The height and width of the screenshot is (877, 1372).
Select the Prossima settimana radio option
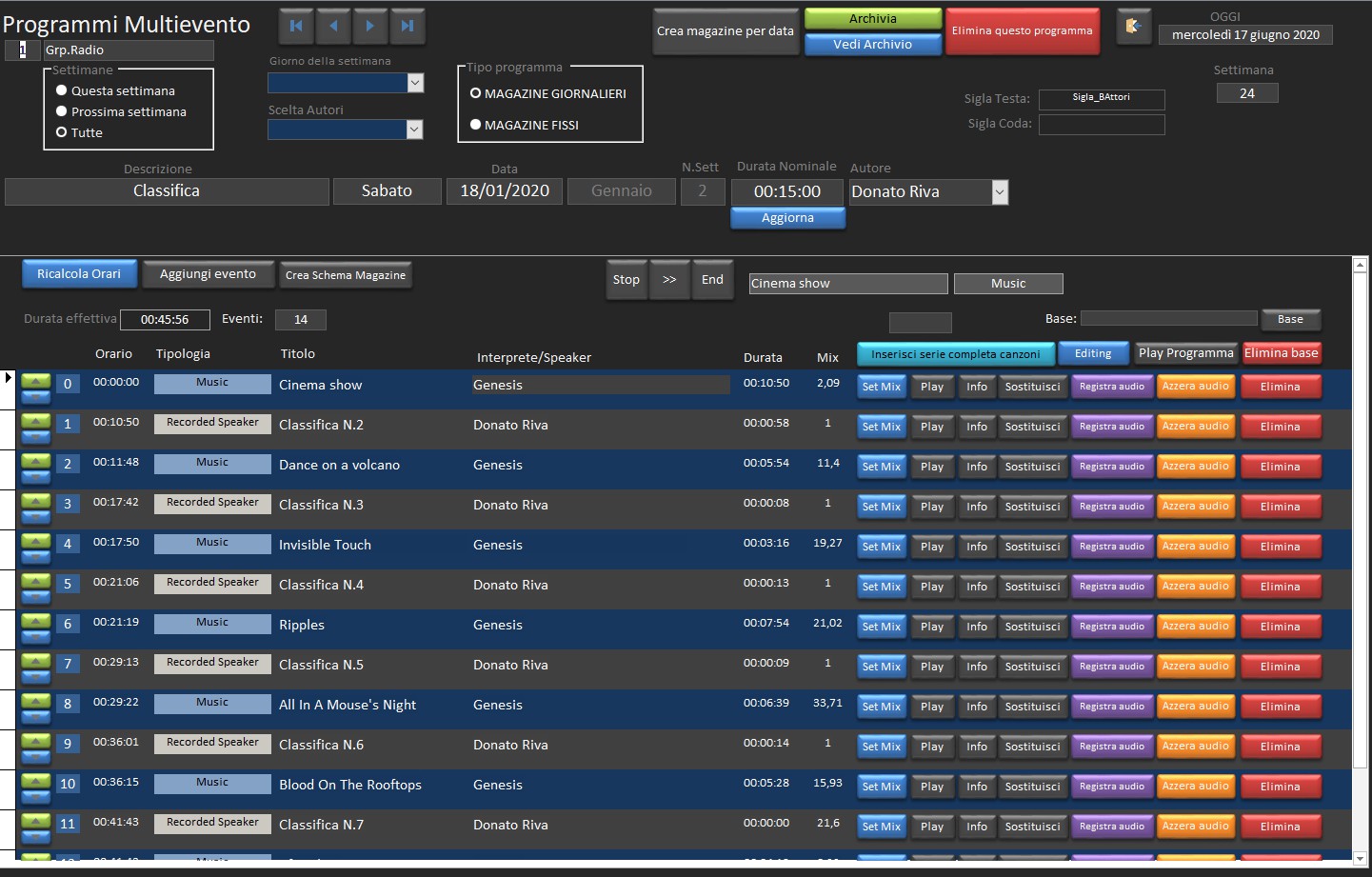61,111
